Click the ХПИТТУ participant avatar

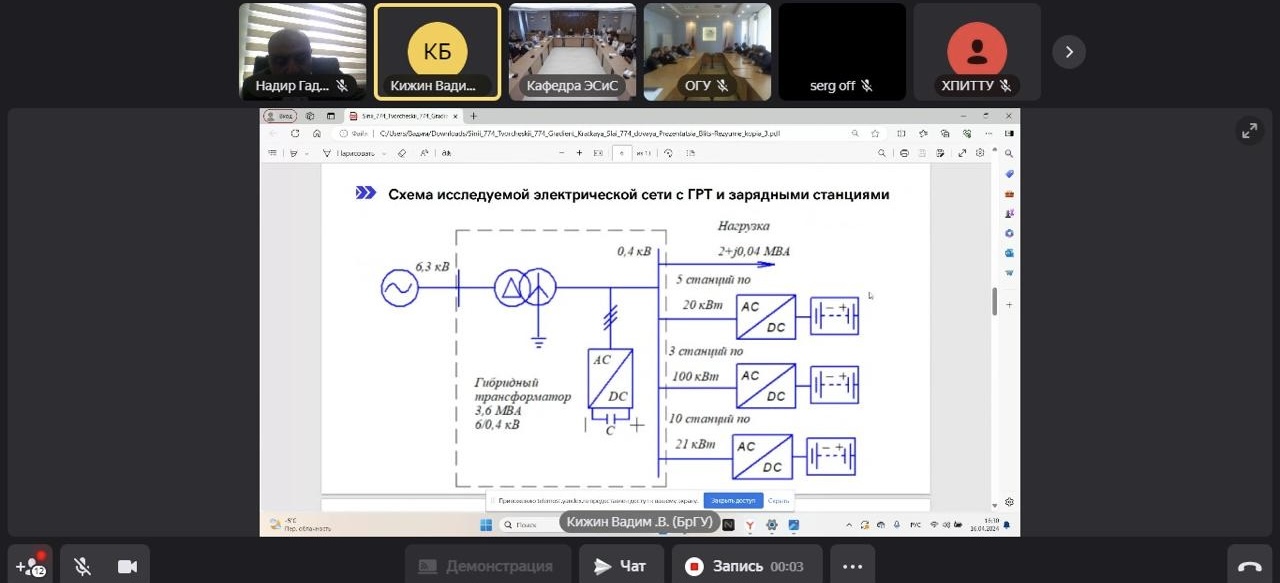977,50
